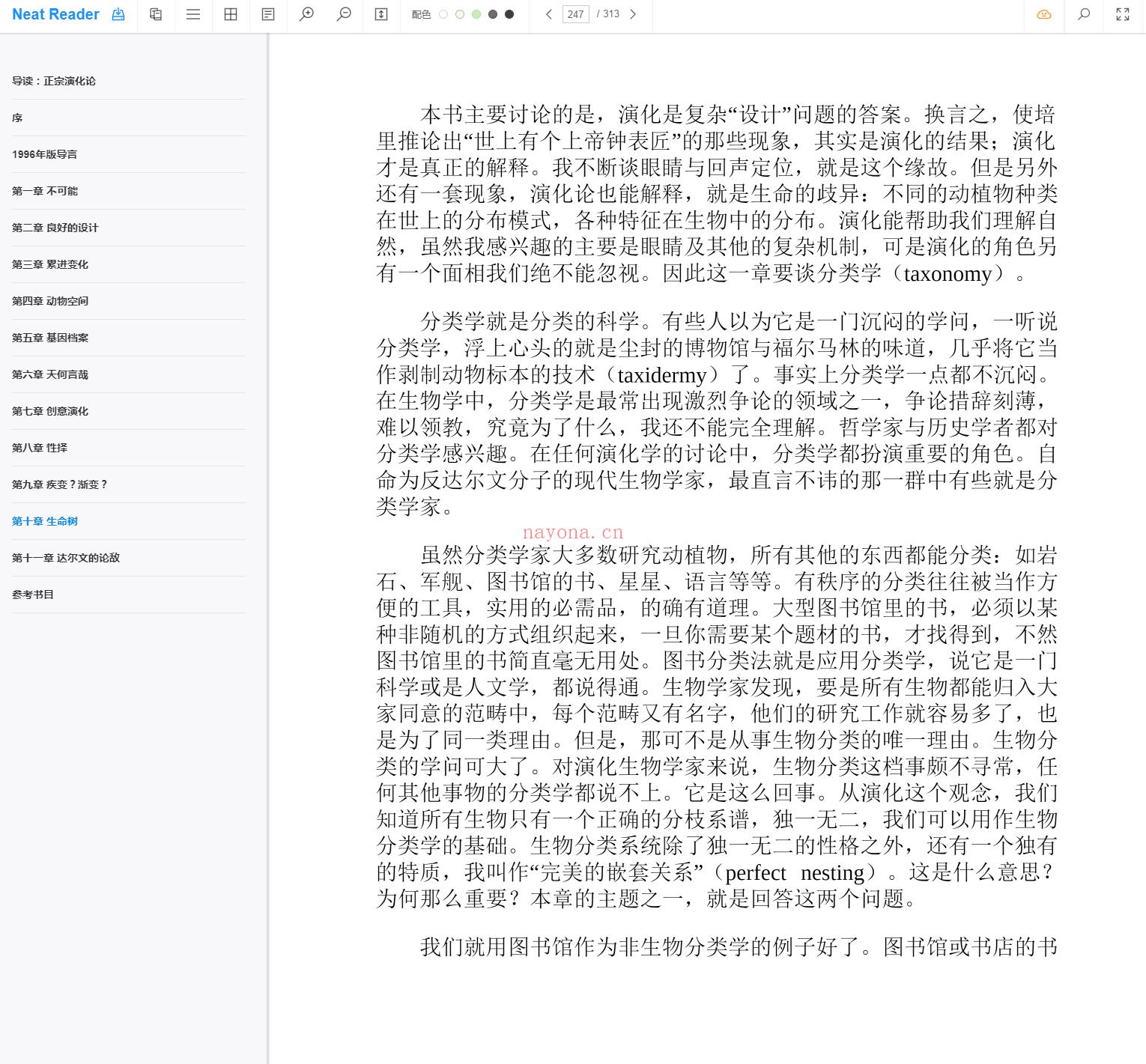Click the import book icon beside Neat Reader
The width and height of the screenshot is (1146, 1064).
click(118, 14)
